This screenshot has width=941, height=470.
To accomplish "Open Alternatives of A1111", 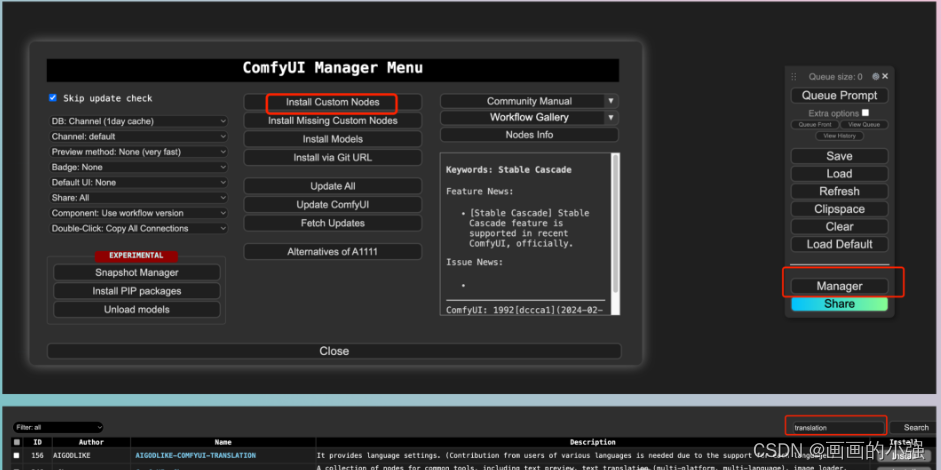I will pos(332,252).
